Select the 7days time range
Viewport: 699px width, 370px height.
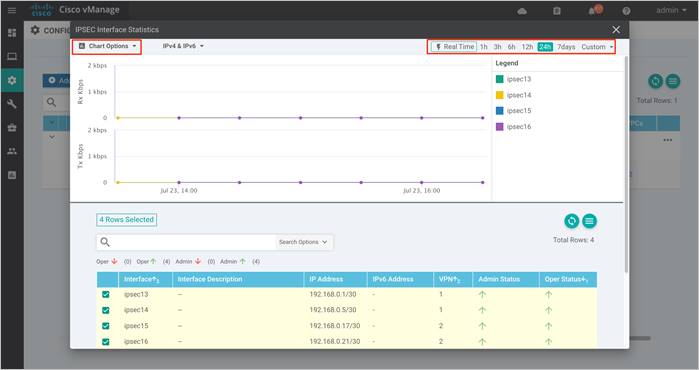pyautogui.click(x=566, y=47)
